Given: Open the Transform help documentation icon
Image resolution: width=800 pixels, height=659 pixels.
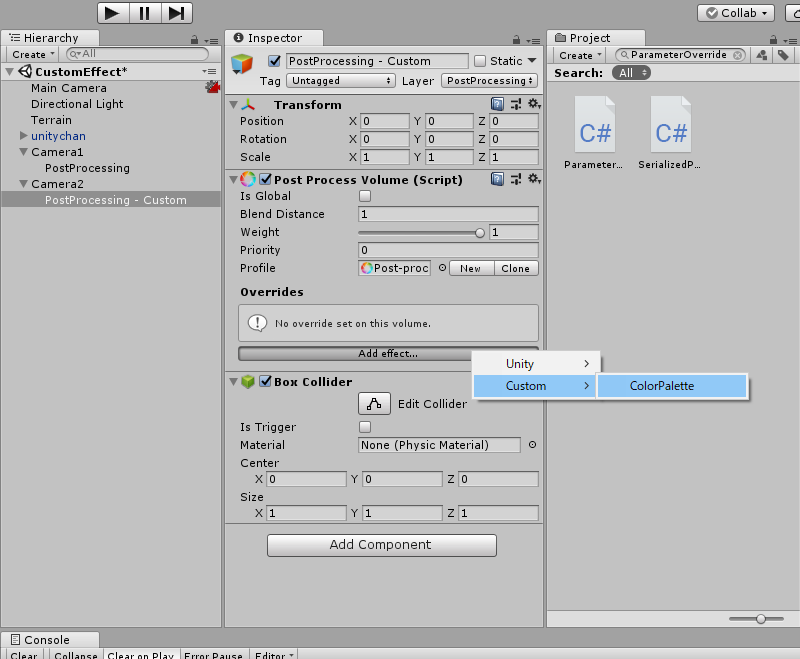Looking at the screenshot, I should 497,104.
